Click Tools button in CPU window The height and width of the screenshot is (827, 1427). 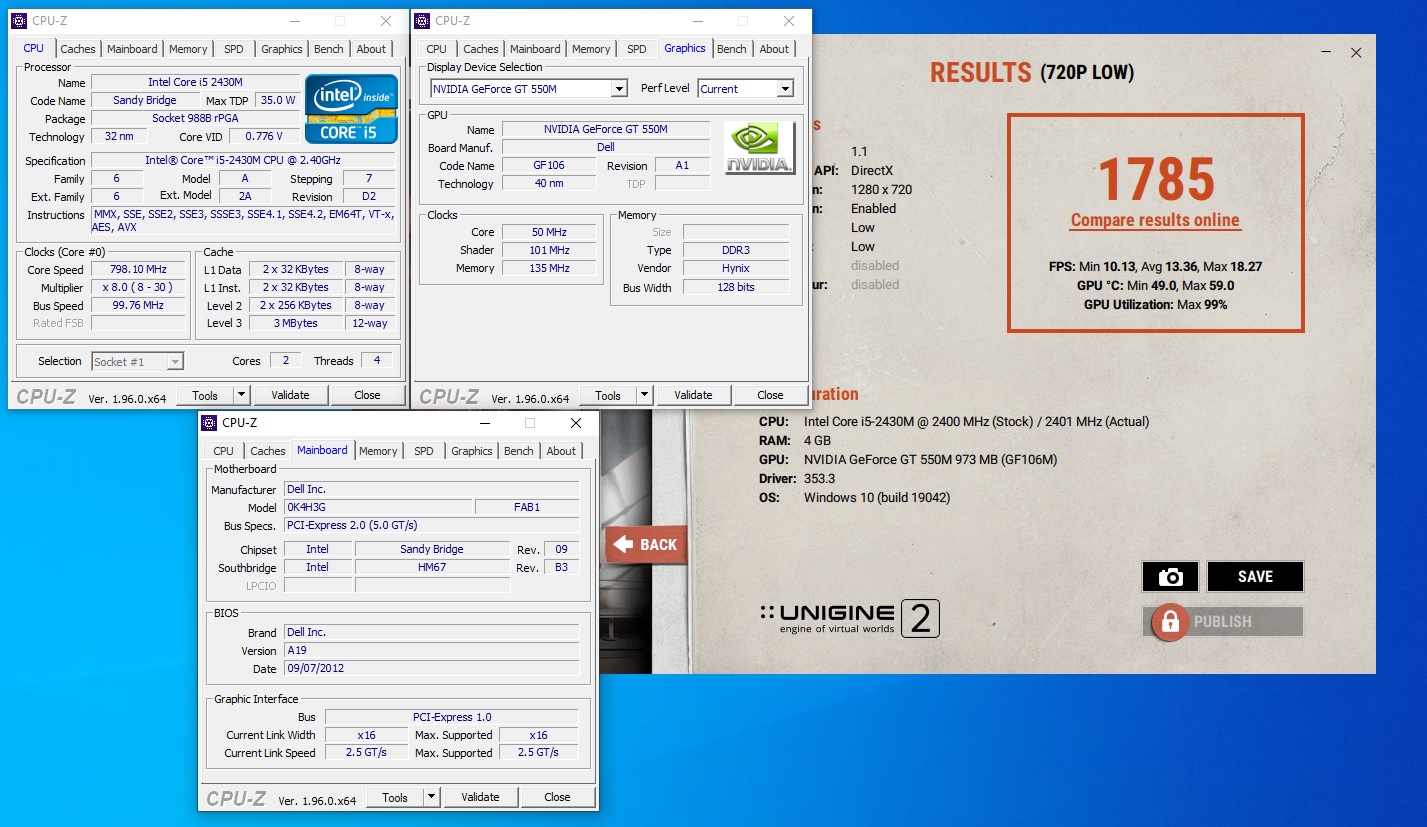click(205, 395)
